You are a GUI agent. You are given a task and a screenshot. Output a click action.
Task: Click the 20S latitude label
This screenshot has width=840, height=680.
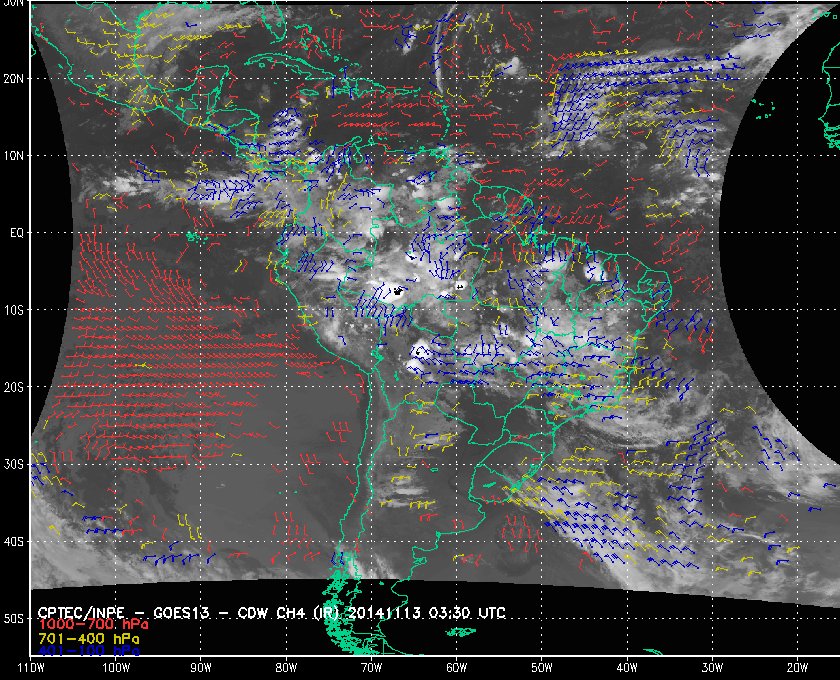(x=15, y=387)
